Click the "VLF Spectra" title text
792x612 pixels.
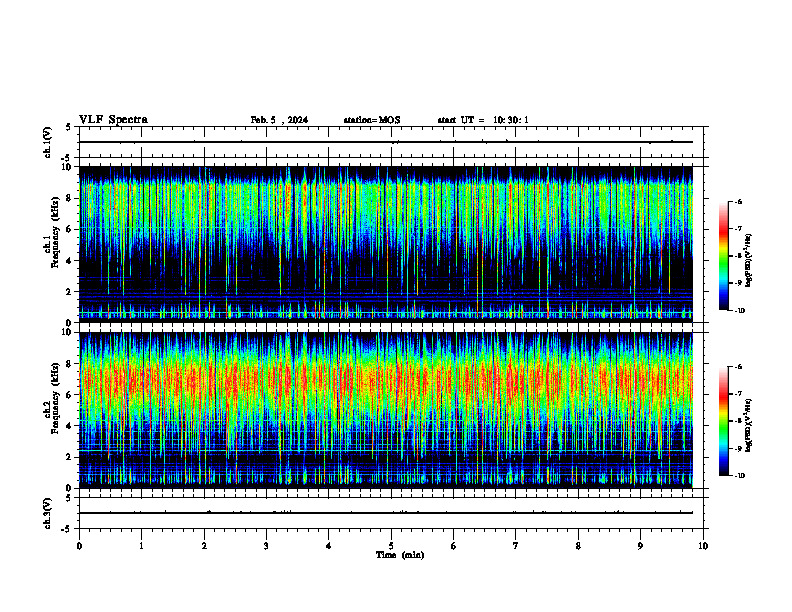(x=113, y=120)
